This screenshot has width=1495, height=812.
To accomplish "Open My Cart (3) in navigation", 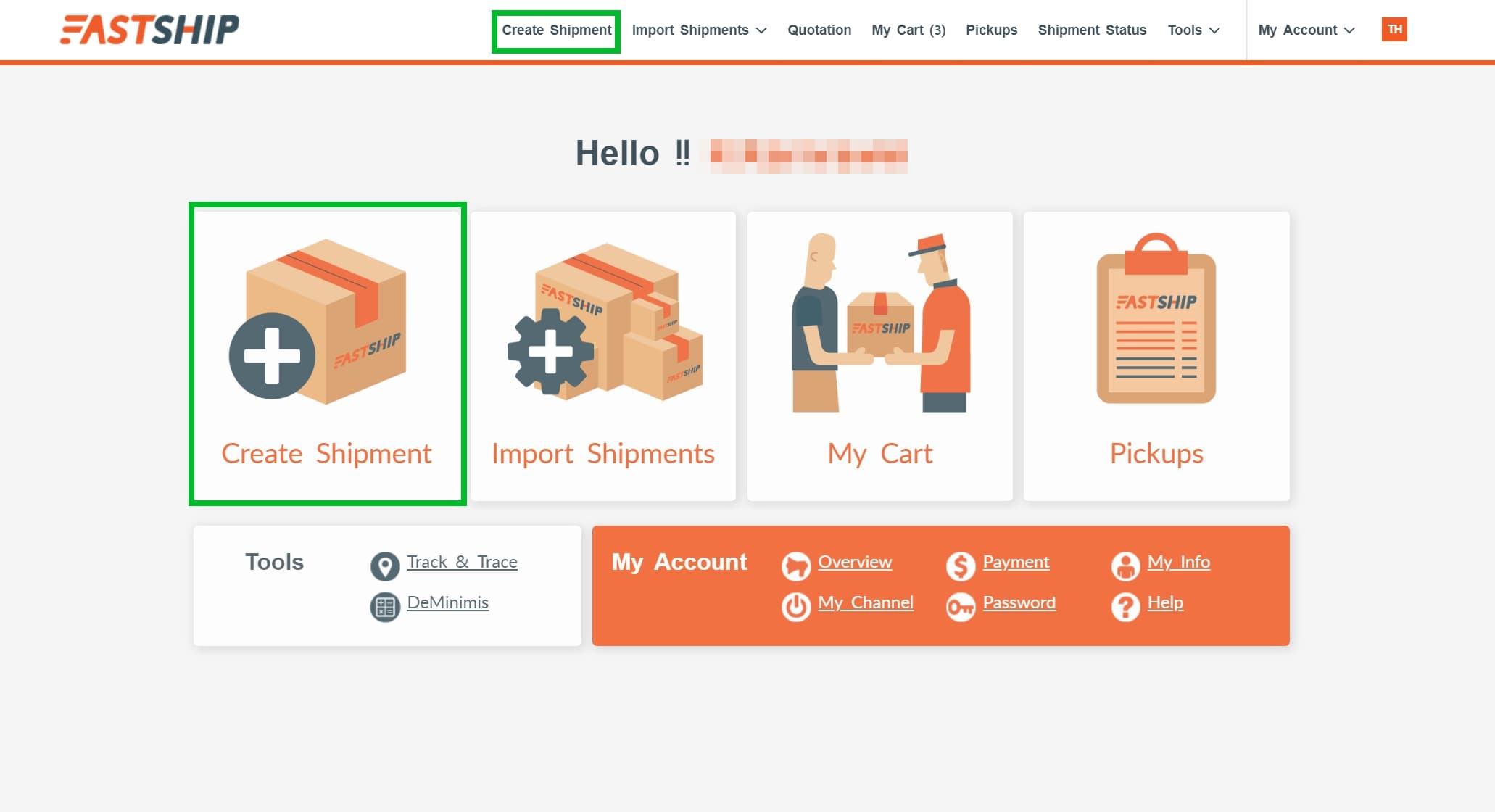I will point(908,30).
